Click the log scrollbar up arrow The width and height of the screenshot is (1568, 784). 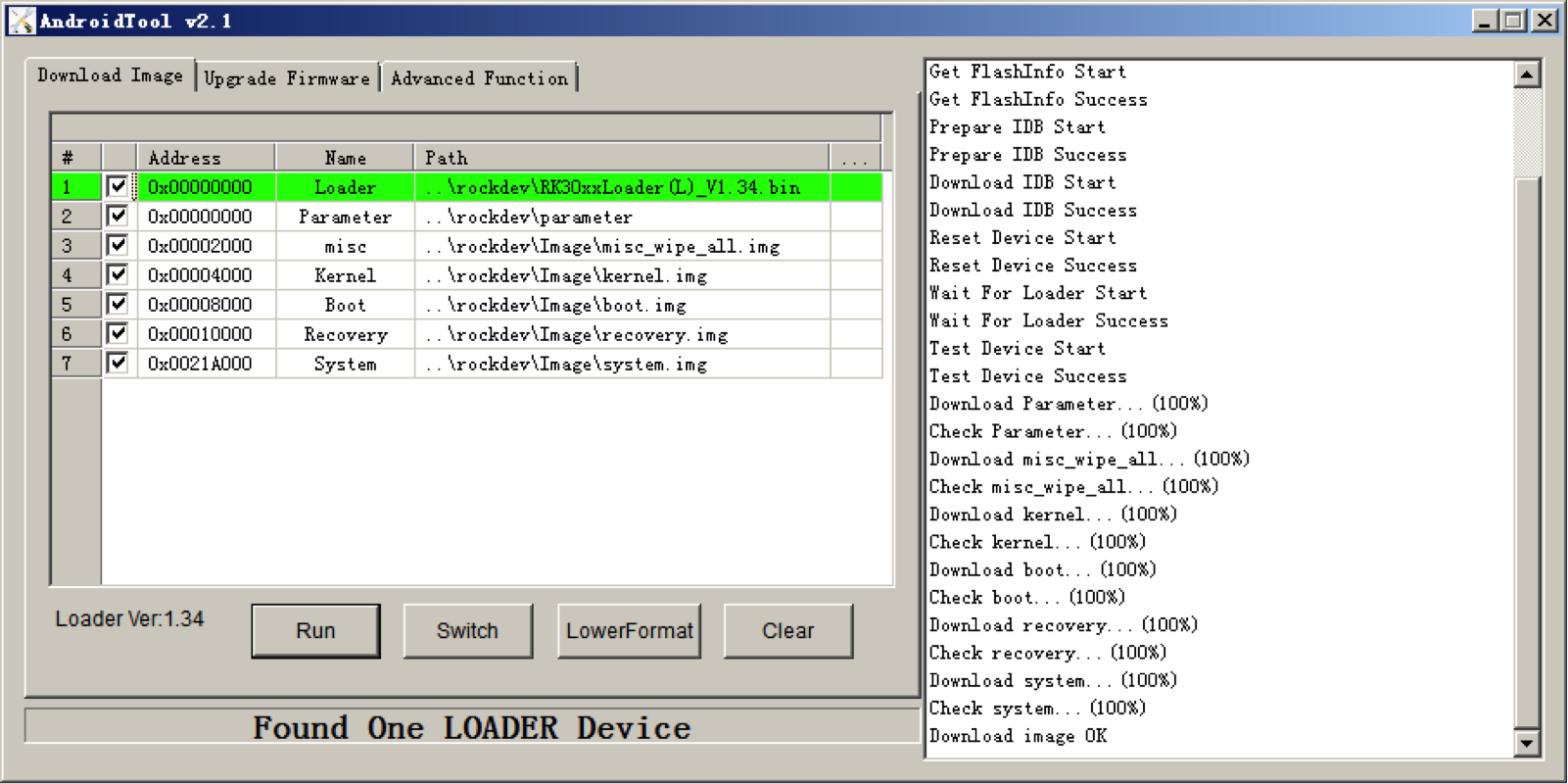pyautogui.click(x=1527, y=74)
